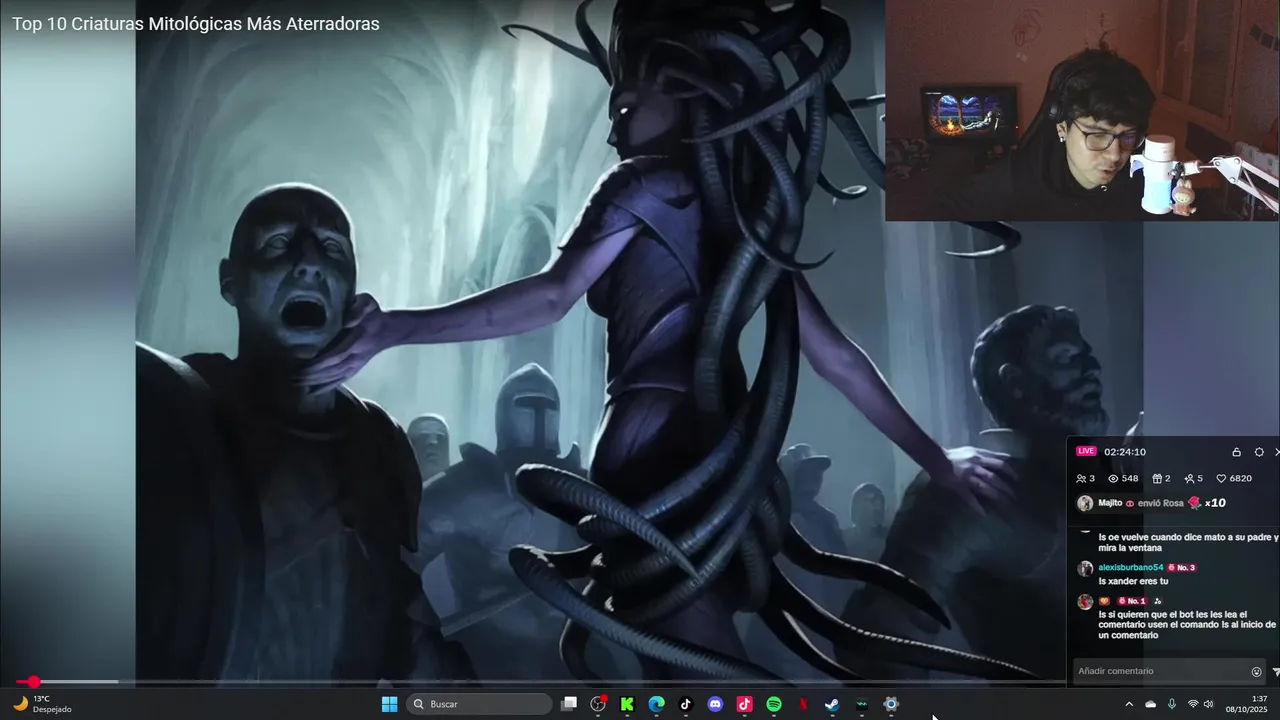
Task: Click the bot command instruction comment
Action: click(1187, 625)
